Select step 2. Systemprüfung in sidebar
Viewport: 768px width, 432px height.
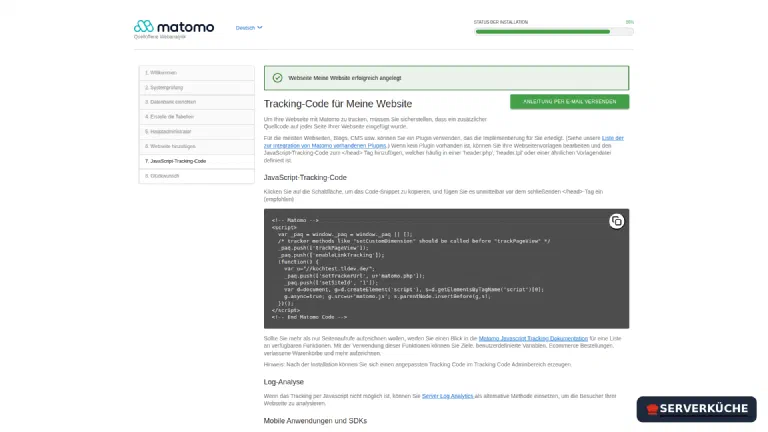196,88
